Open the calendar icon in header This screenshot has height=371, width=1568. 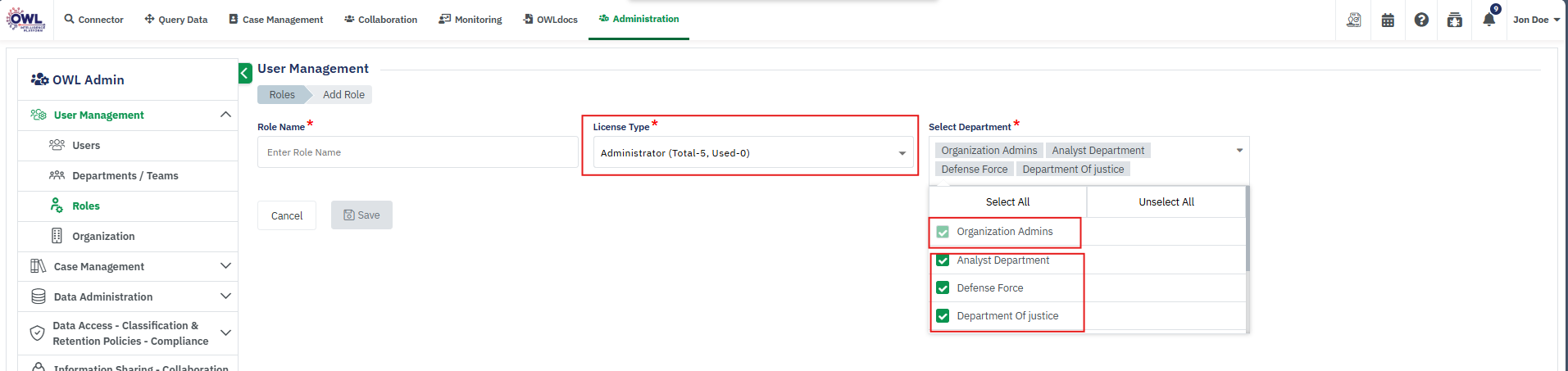[x=1388, y=20]
